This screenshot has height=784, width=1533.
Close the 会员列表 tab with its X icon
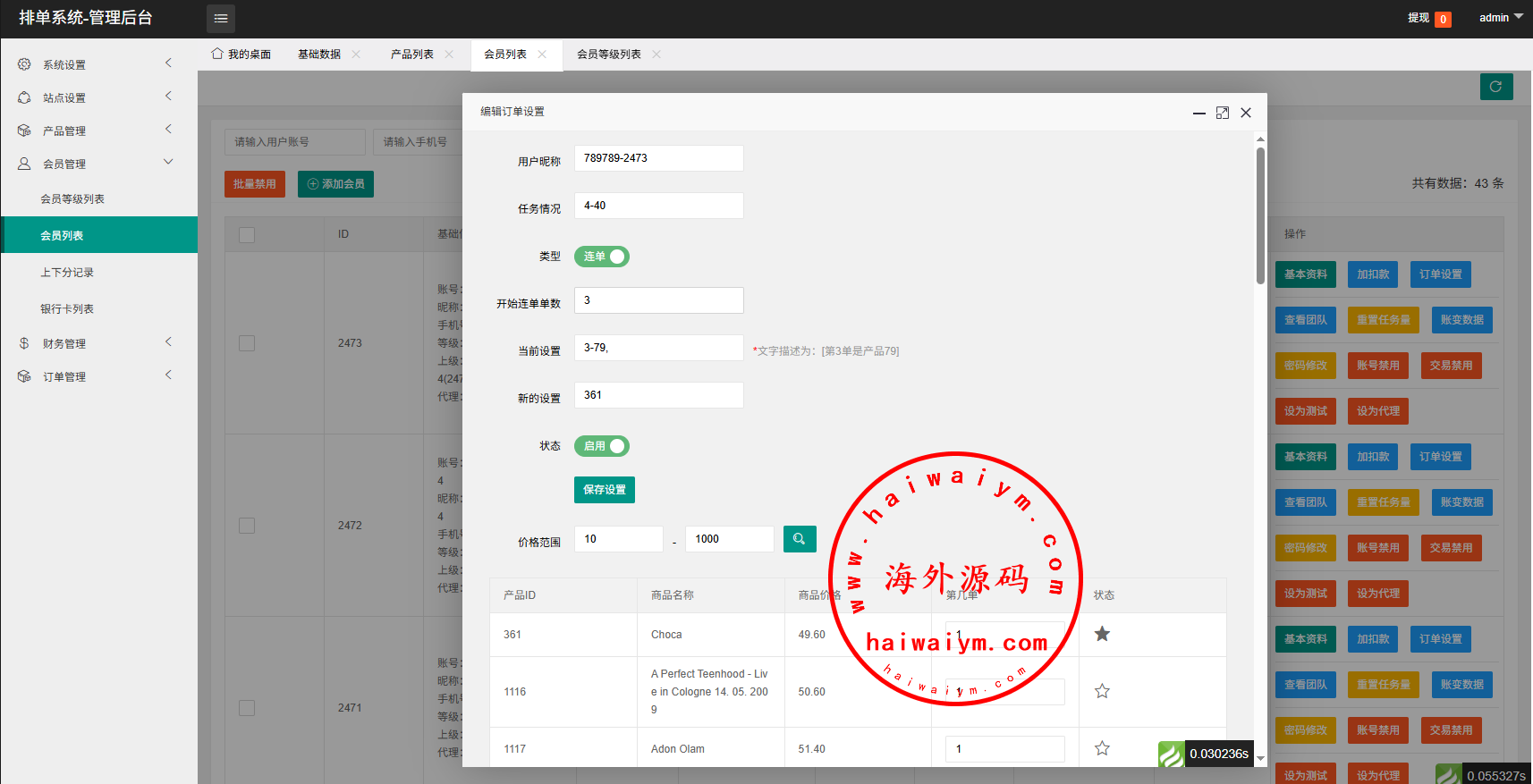click(542, 55)
